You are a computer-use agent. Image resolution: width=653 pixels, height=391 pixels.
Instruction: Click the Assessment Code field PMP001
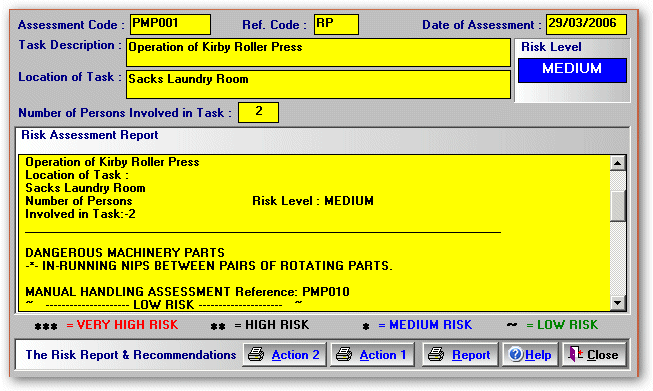[170, 24]
